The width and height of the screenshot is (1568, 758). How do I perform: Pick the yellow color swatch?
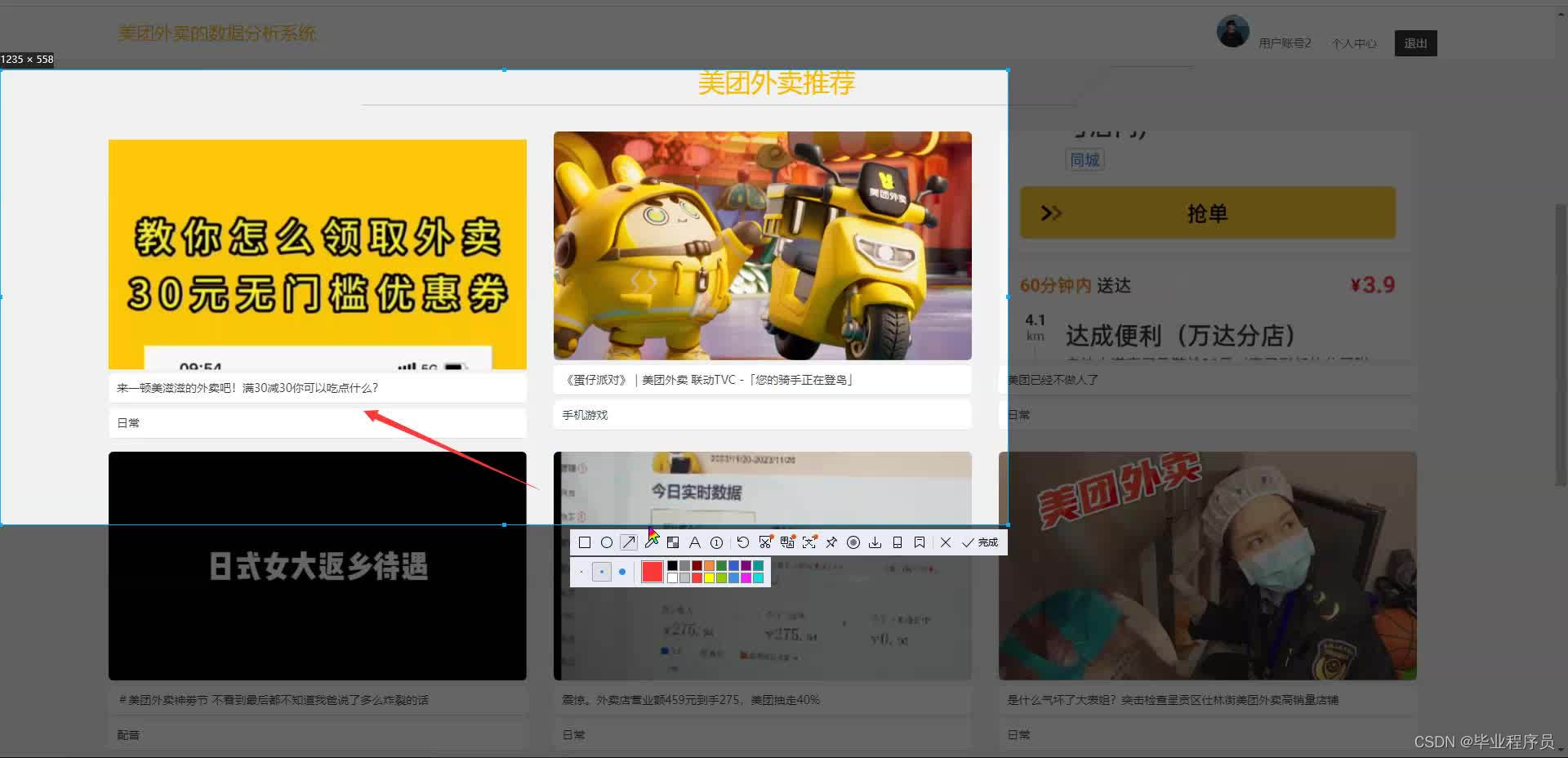(x=709, y=578)
